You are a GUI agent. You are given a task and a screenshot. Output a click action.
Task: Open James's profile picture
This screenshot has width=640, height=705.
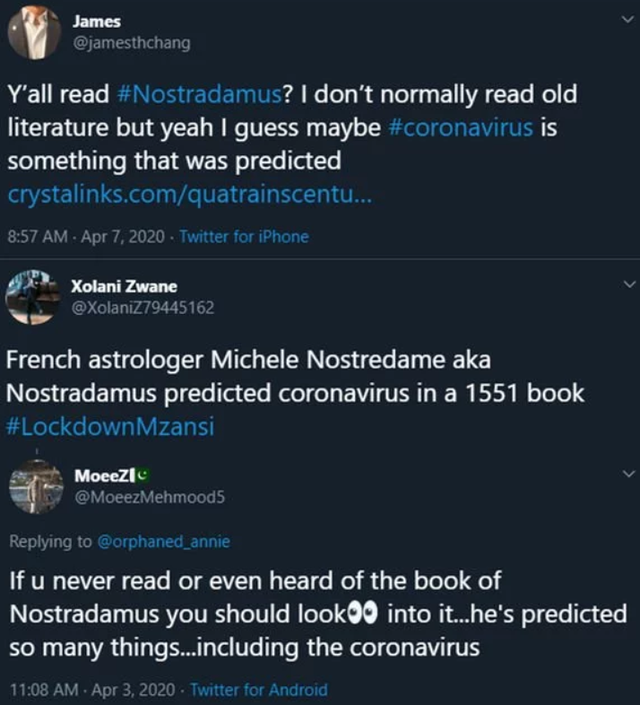[33, 32]
